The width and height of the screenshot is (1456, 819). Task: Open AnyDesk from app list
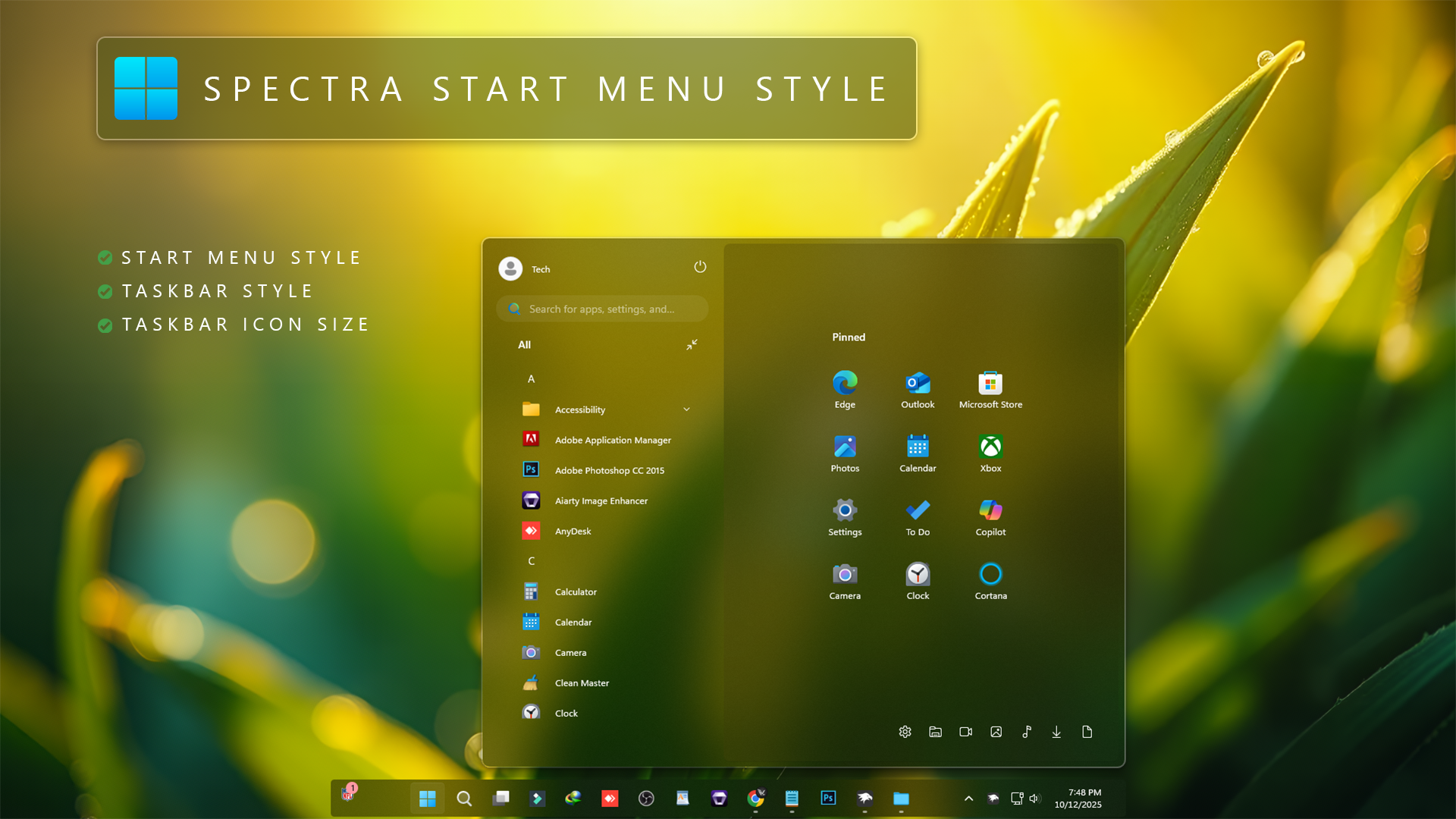click(x=573, y=531)
